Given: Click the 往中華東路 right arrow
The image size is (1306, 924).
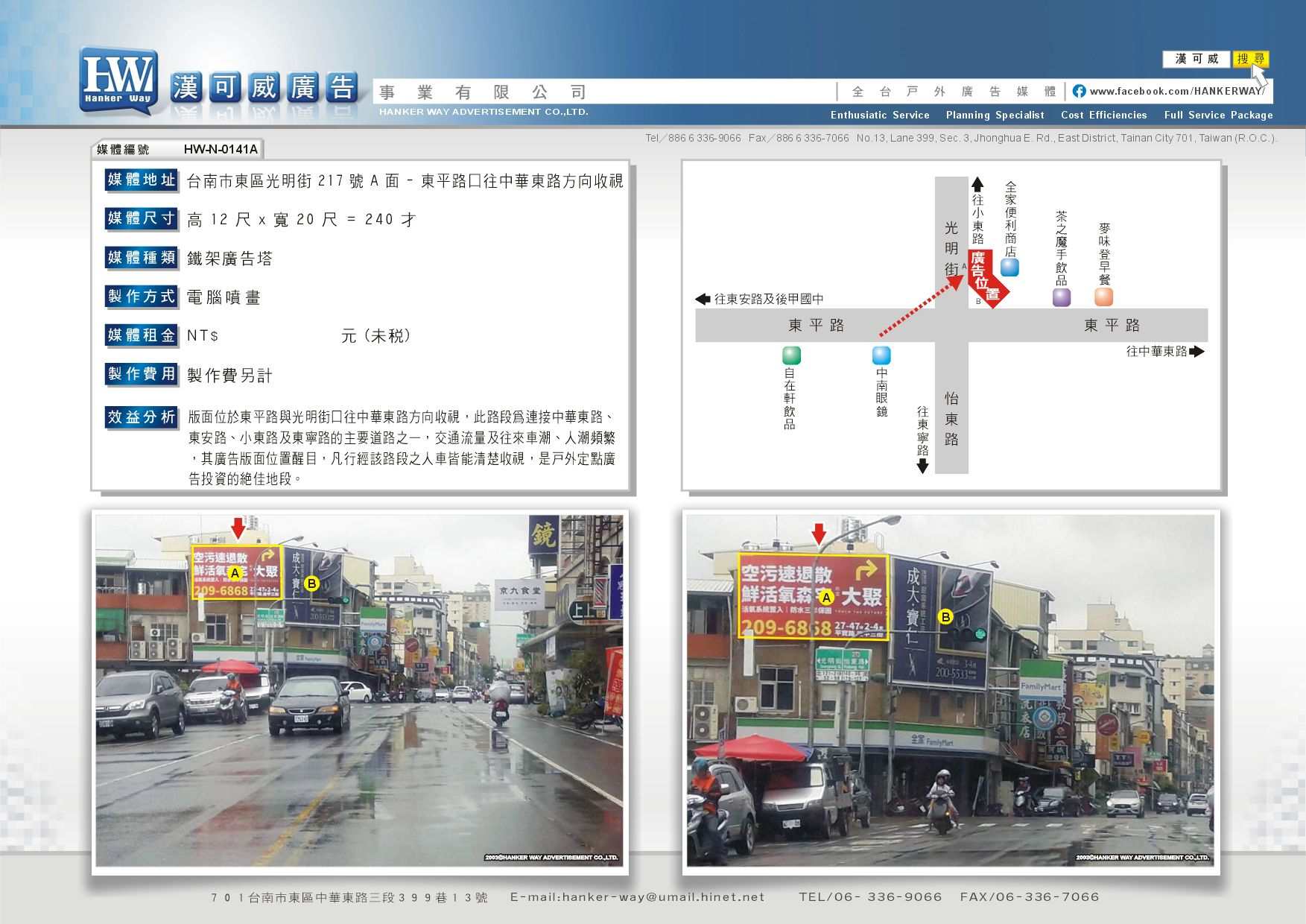Looking at the screenshot, I should [1196, 351].
